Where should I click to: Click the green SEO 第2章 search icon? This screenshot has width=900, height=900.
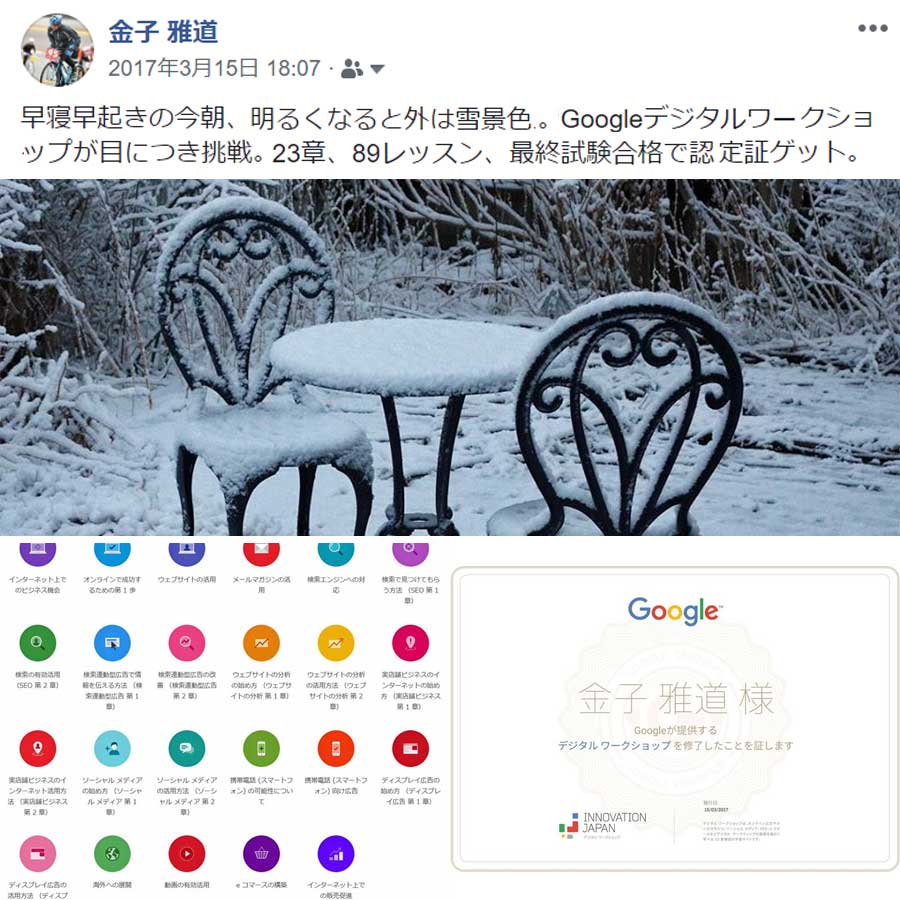pos(38,643)
